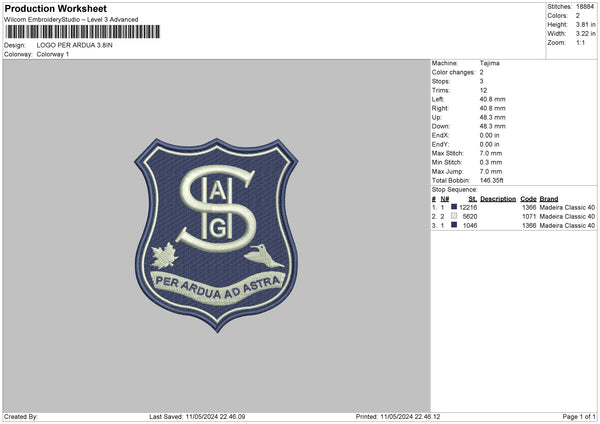The width and height of the screenshot is (600, 424).
Task: Click Madeira Classic 40 in row 2
Action: (x=567, y=216)
